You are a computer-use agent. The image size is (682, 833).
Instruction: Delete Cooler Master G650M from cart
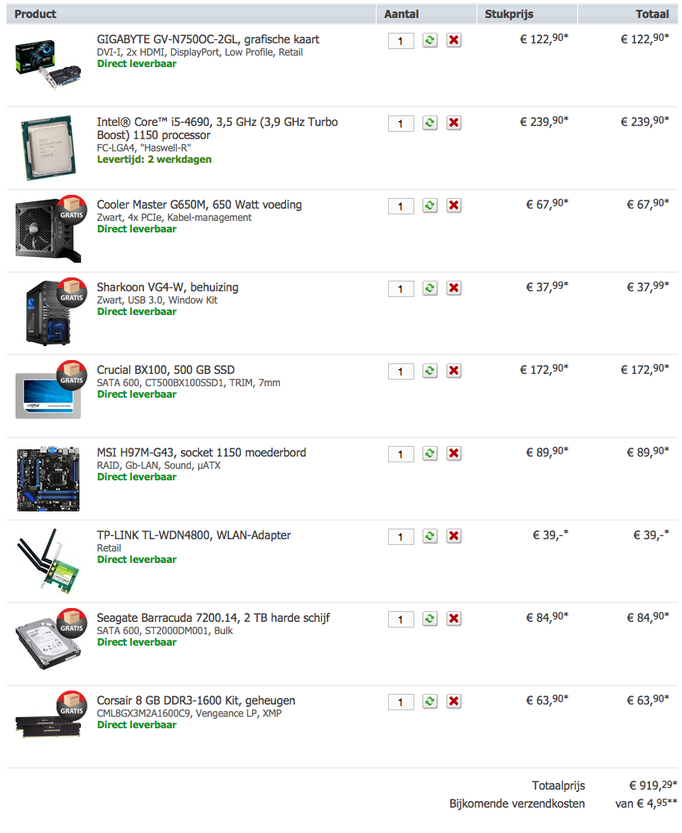click(x=453, y=206)
